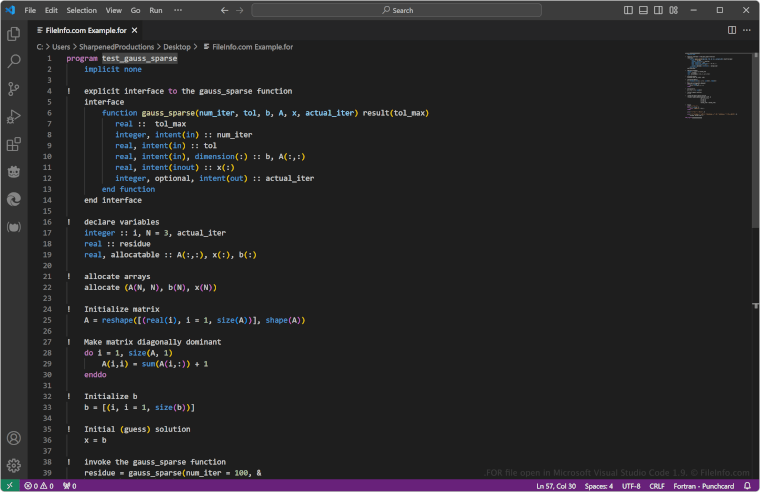Open the editor More Actions ellipsis menu
Screen dimensions: 760x492
(747, 31)
